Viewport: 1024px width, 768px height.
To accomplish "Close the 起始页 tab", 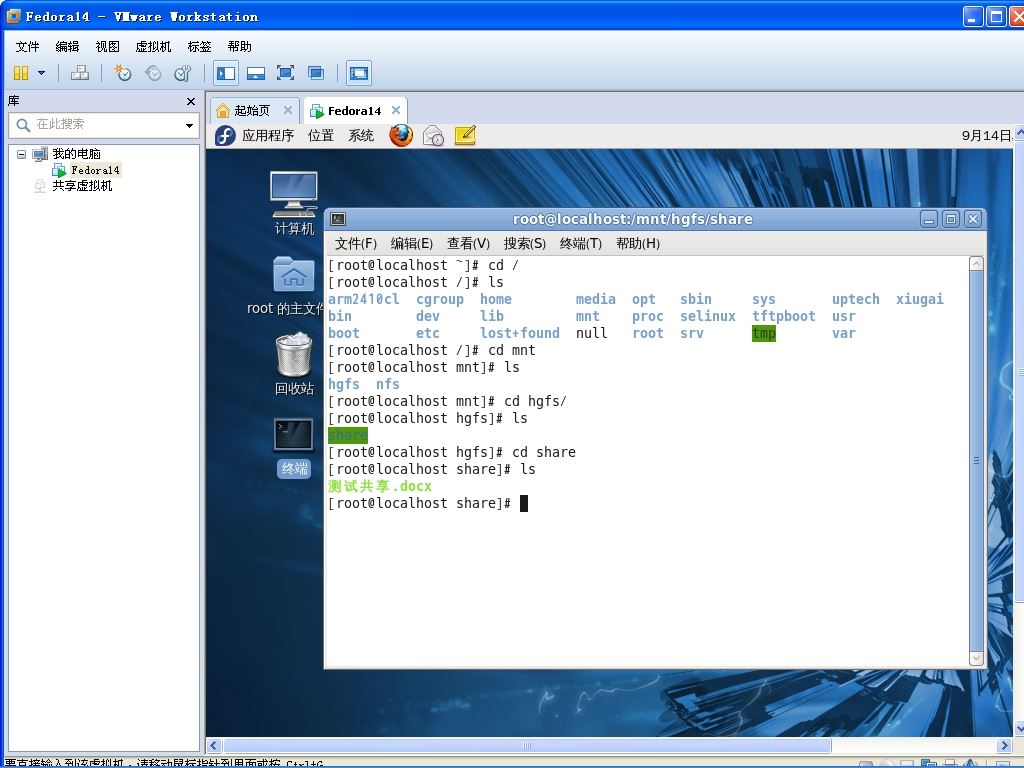I will [x=287, y=110].
